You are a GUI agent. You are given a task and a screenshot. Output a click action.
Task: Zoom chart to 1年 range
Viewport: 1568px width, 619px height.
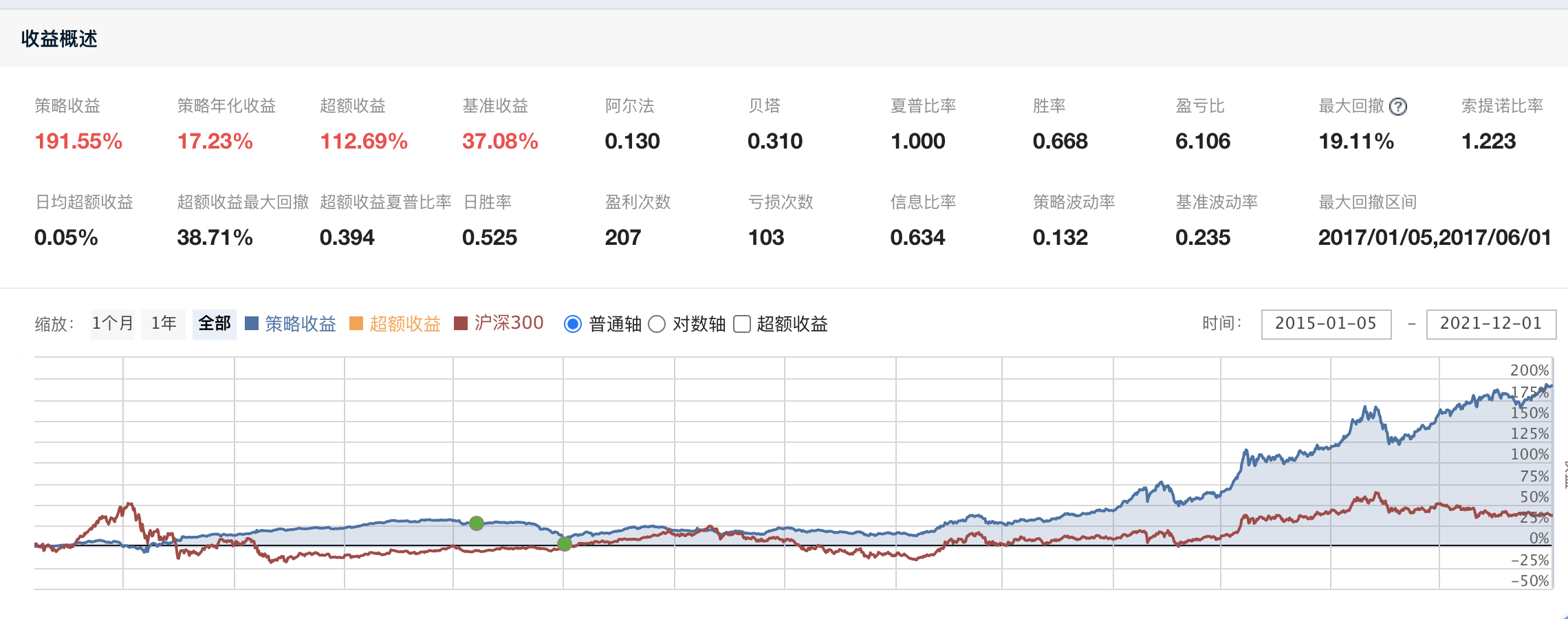pyautogui.click(x=164, y=324)
